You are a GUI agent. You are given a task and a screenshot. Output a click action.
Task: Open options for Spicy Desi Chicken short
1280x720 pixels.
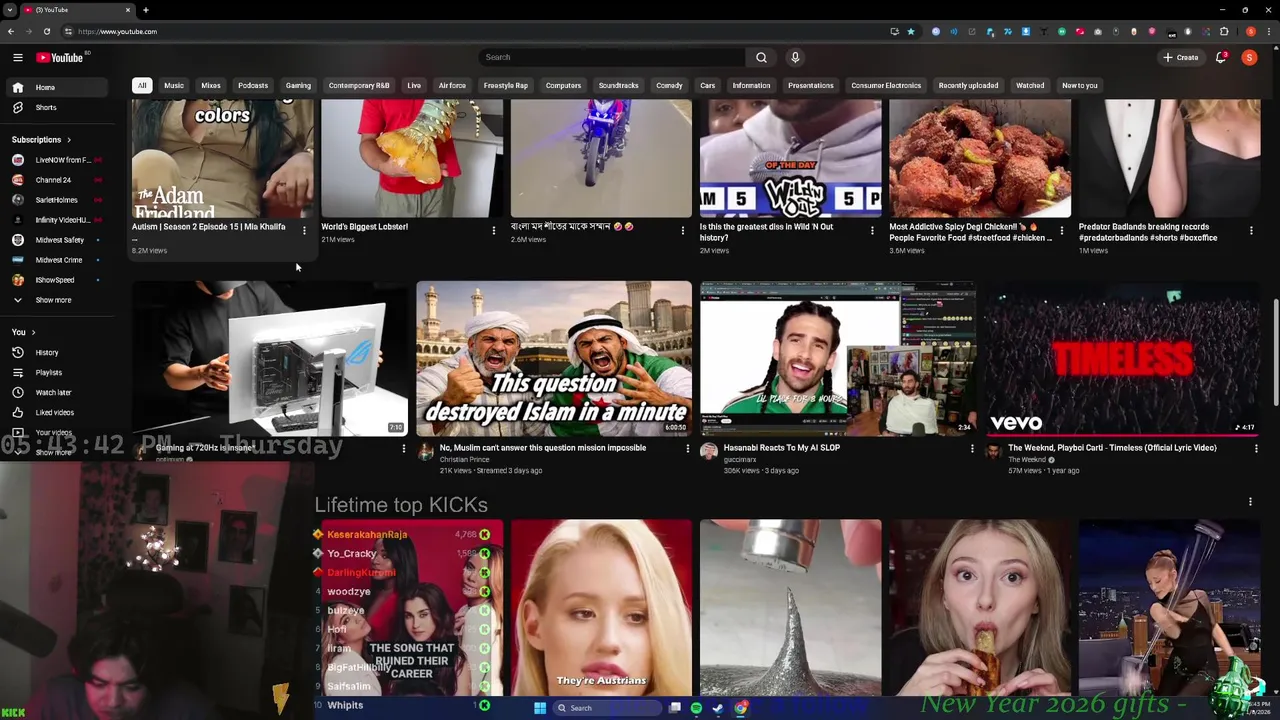click(1061, 231)
